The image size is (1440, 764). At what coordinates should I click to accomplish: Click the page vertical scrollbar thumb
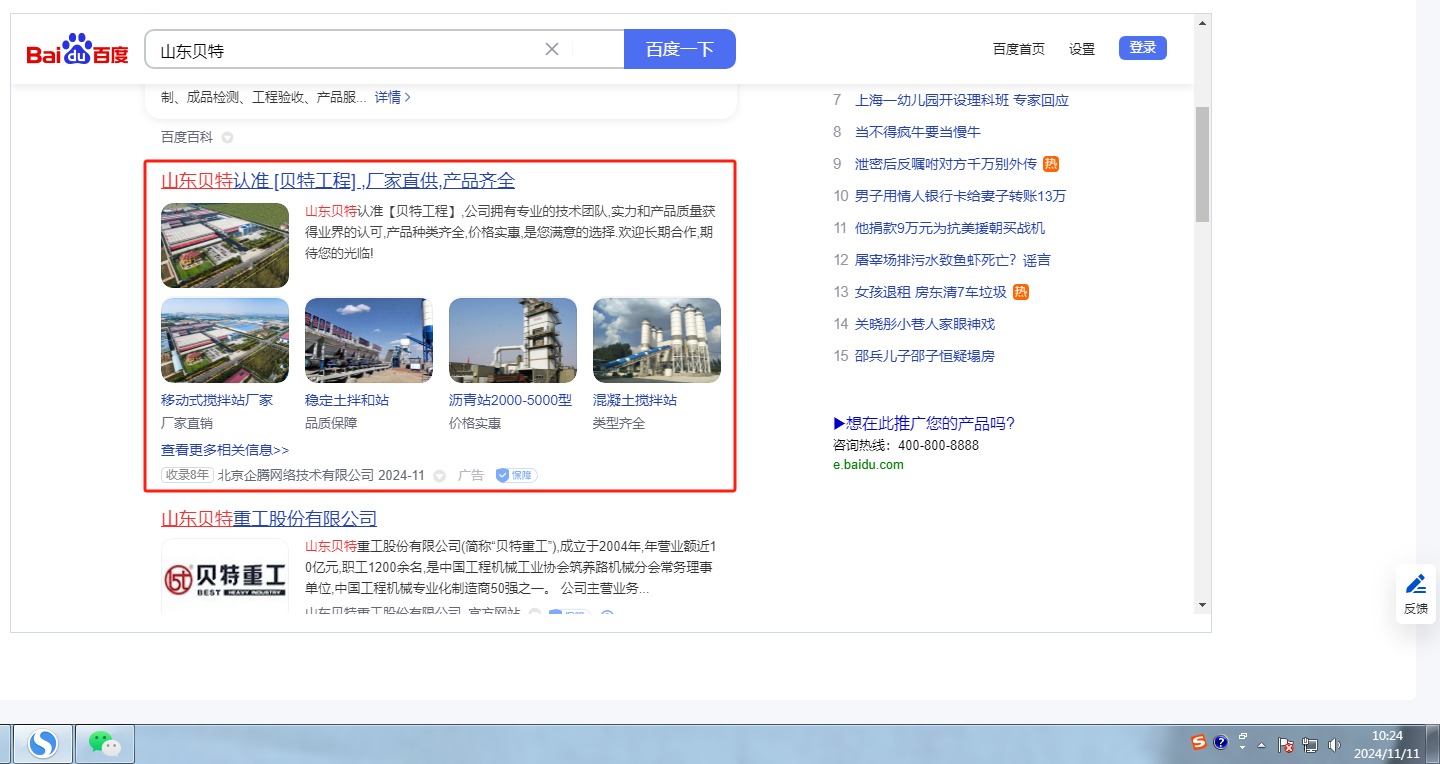pos(1202,163)
